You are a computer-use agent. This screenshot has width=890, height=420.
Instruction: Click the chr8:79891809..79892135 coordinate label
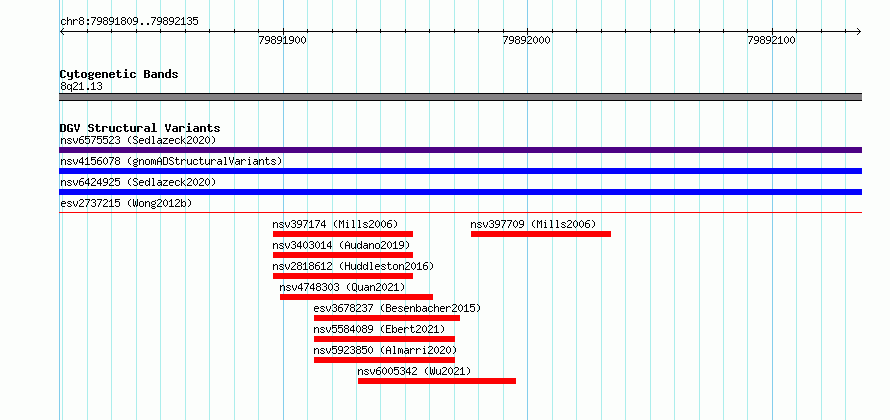coord(129,22)
